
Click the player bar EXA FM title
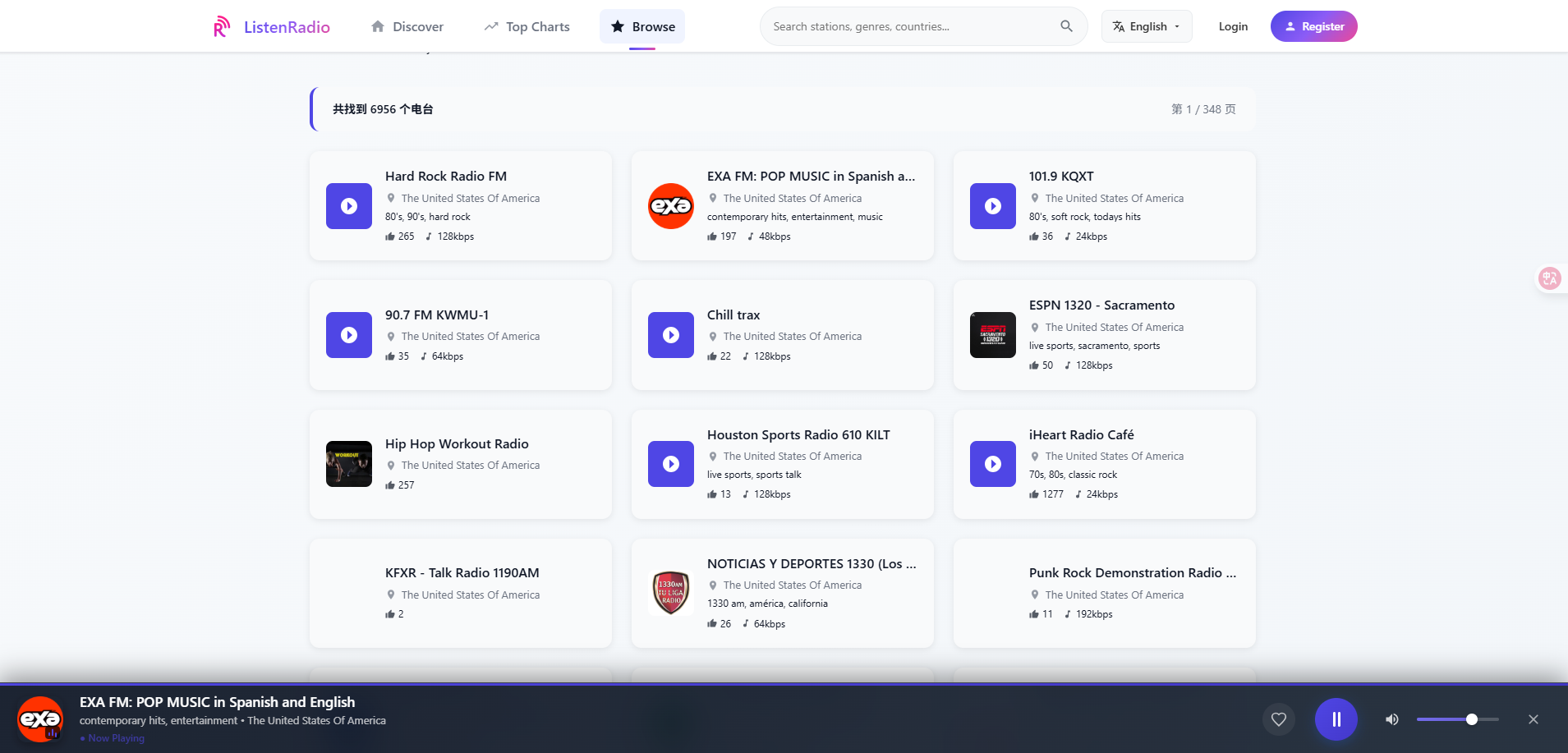[x=218, y=702]
